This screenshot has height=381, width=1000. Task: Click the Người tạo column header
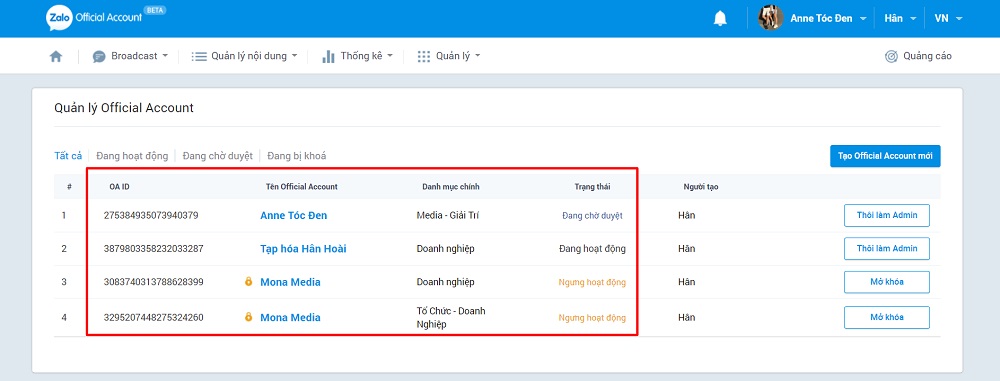pos(702,186)
